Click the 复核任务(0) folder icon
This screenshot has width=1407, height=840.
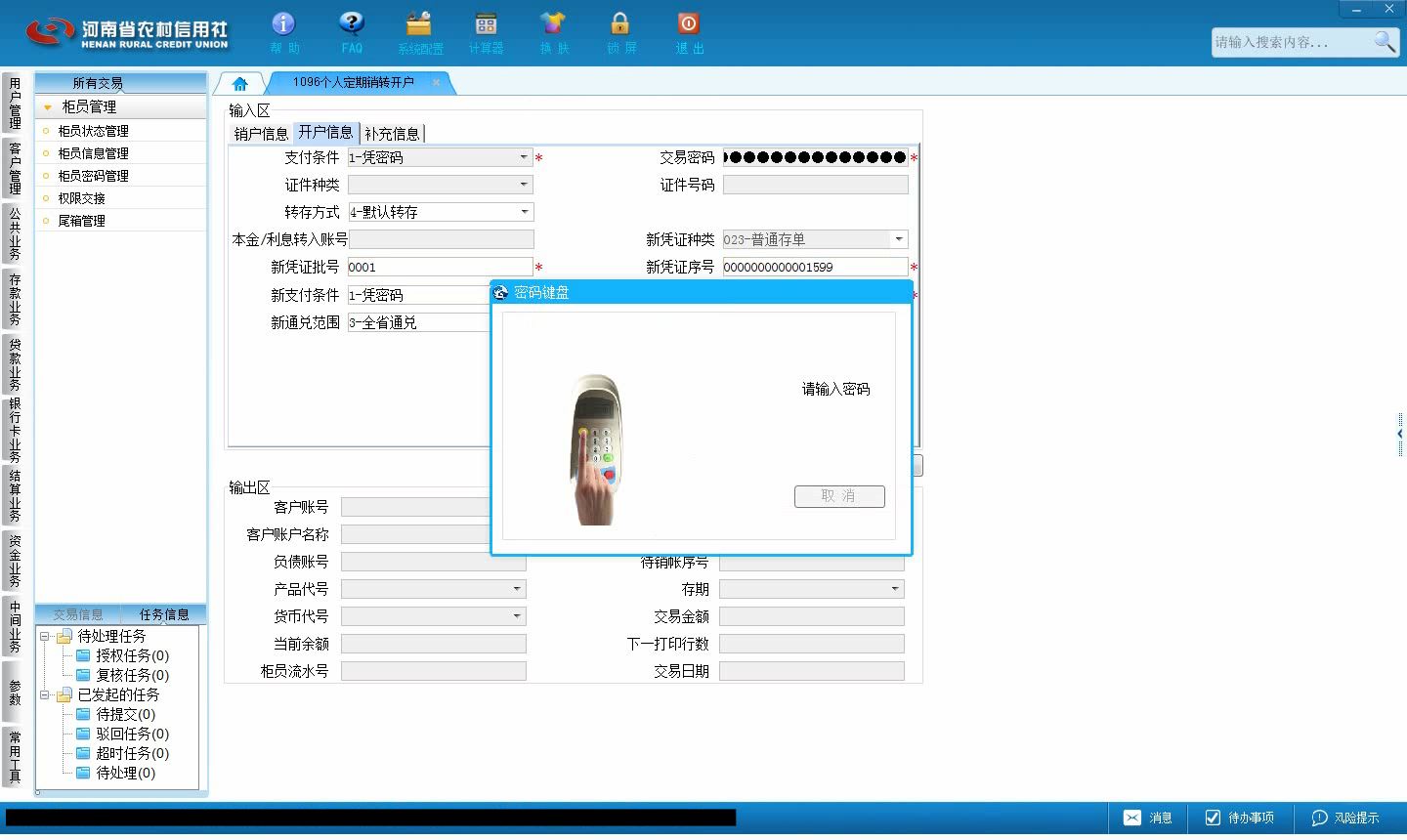tap(83, 675)
